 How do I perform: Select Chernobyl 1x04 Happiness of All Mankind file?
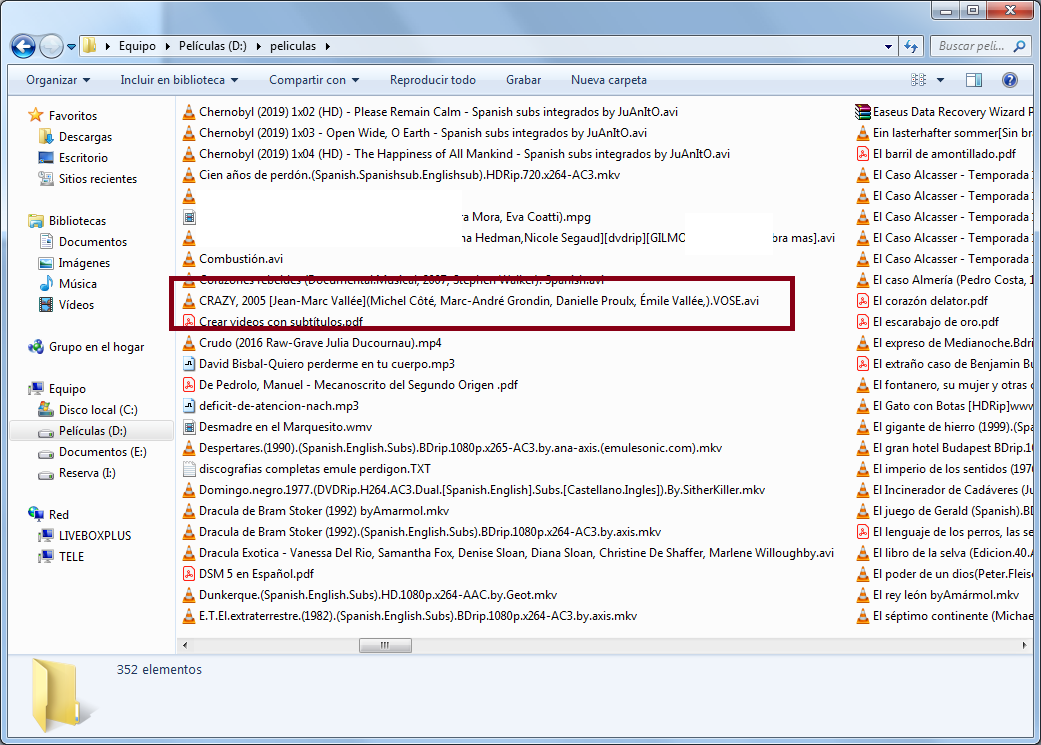click(464, 154)
